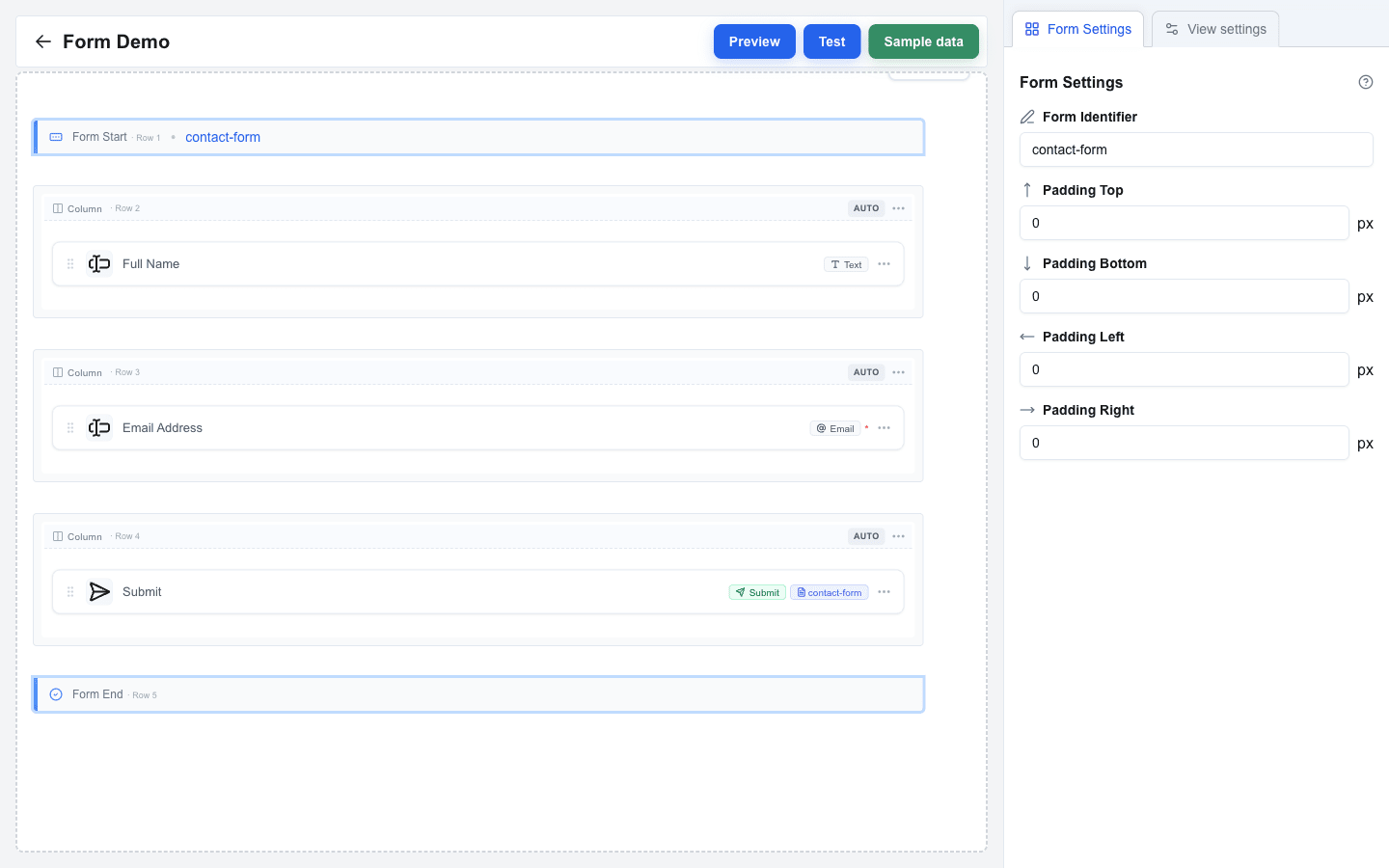The width and height of the screenshot is (1389, 868).
Task: Load Sample data
Action: [x=923, y=41]
